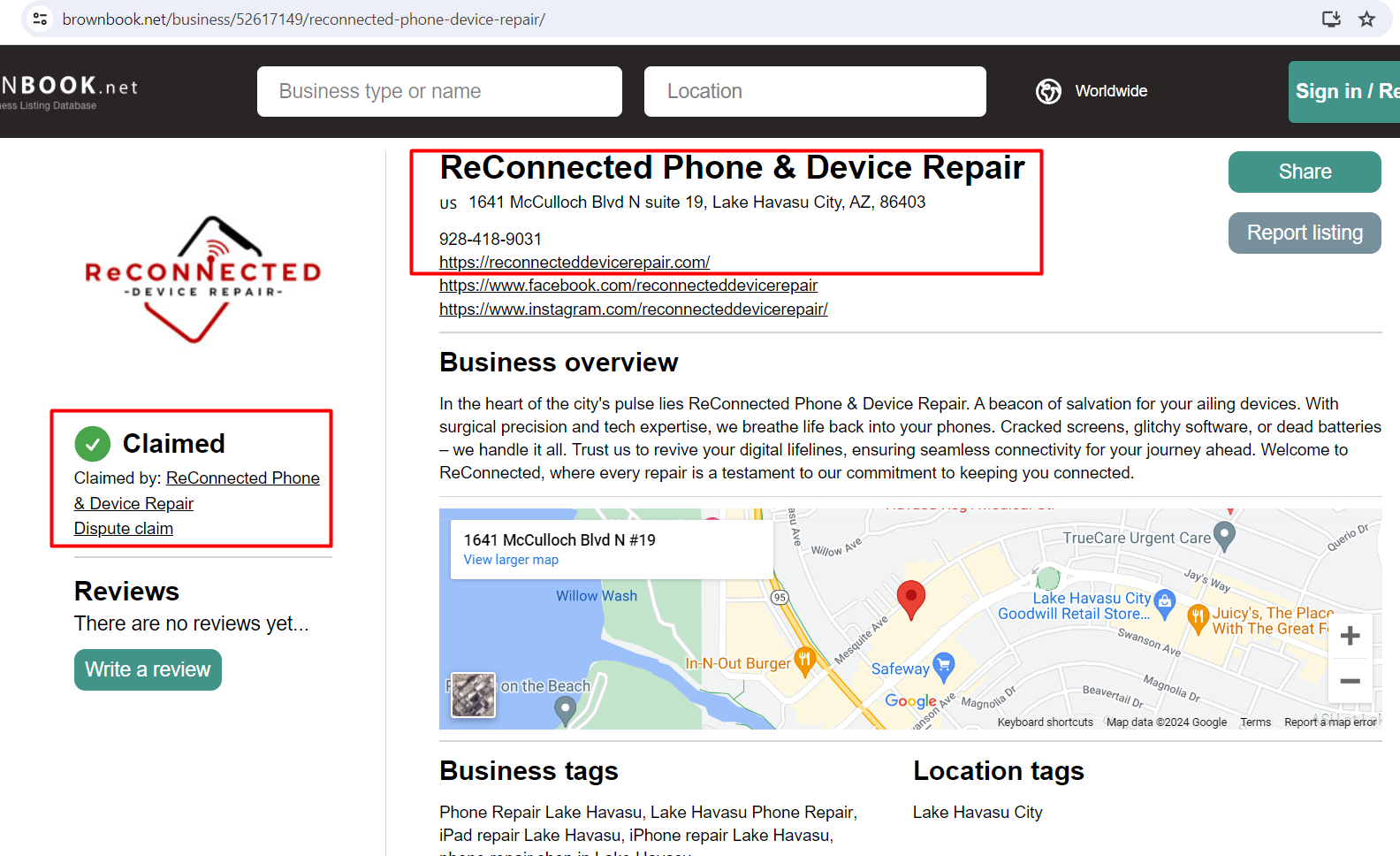Open the Facebook page link
This screenshot has height=856, width=1400.
[628, 286]
